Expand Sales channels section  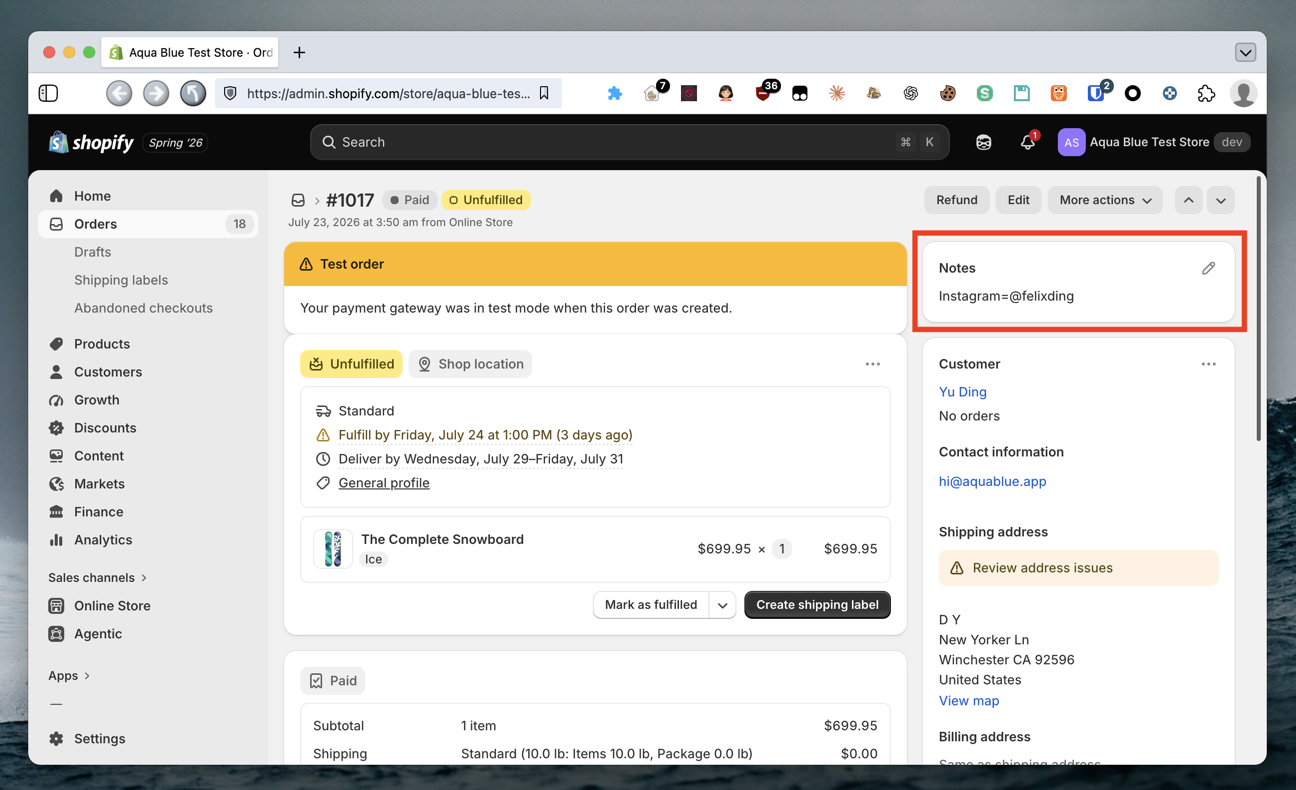pos(97,577)
